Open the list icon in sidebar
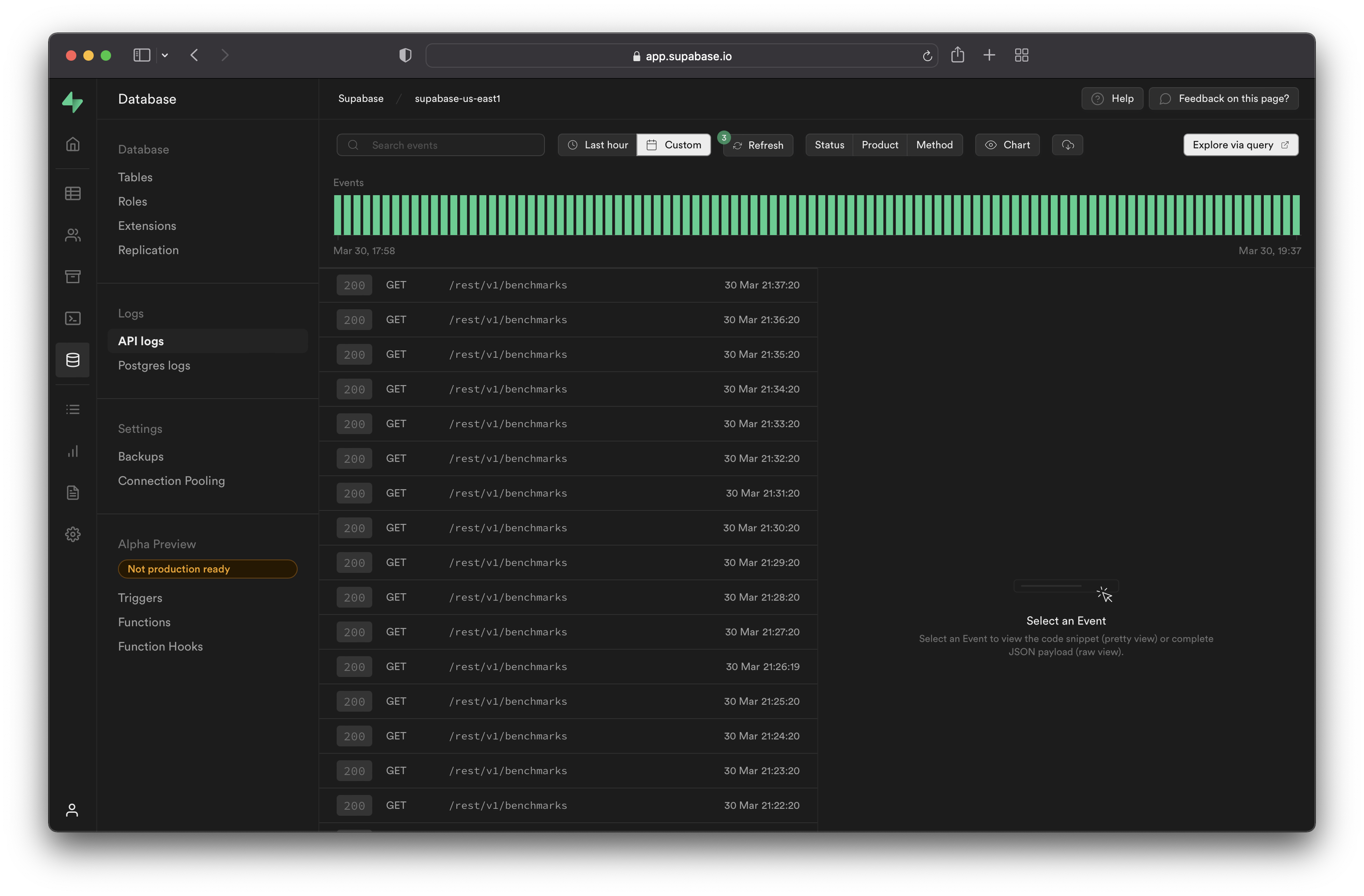Image resolution: width=1364 pixels, height=896 pixels. [x=73, y=409]
